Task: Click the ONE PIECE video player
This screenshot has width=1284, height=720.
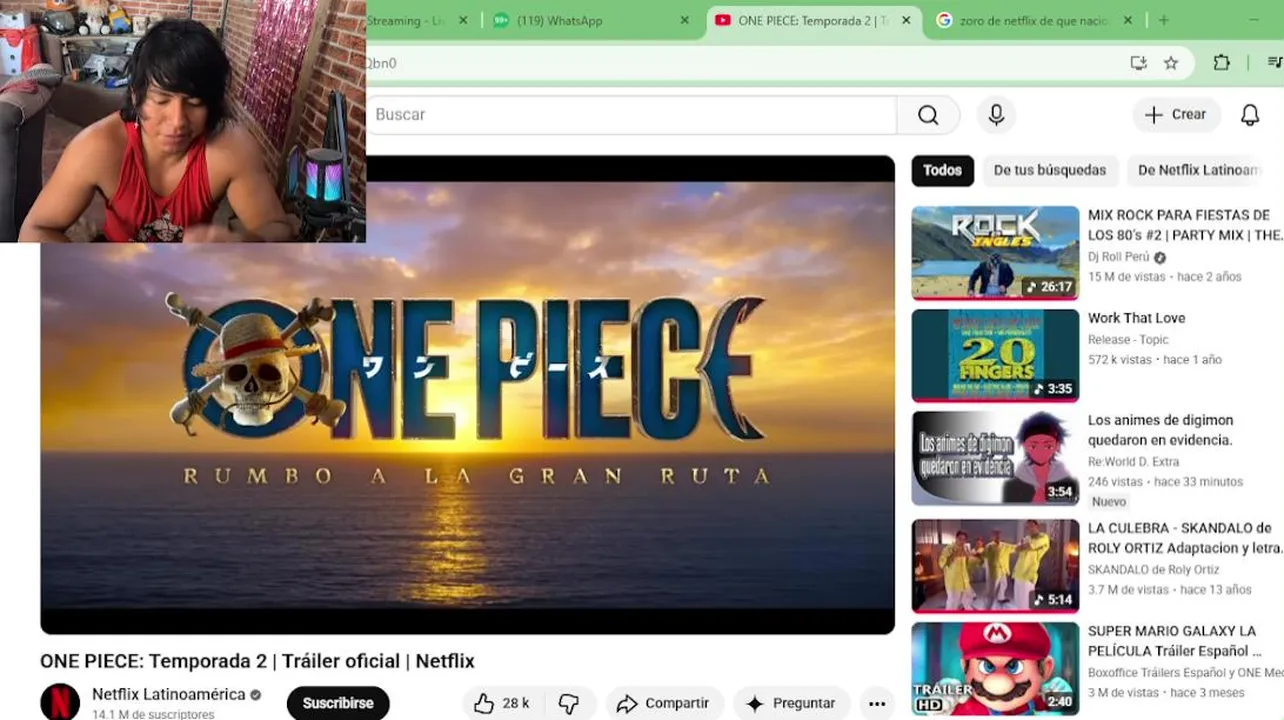Action: (x=467, y=395)
